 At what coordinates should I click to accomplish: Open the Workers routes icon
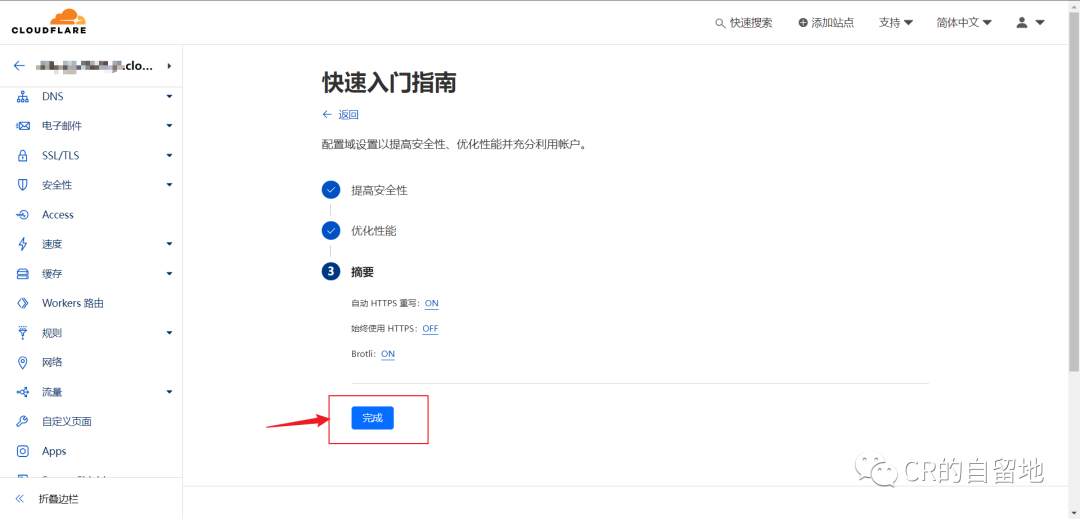[x=23, y=303]
